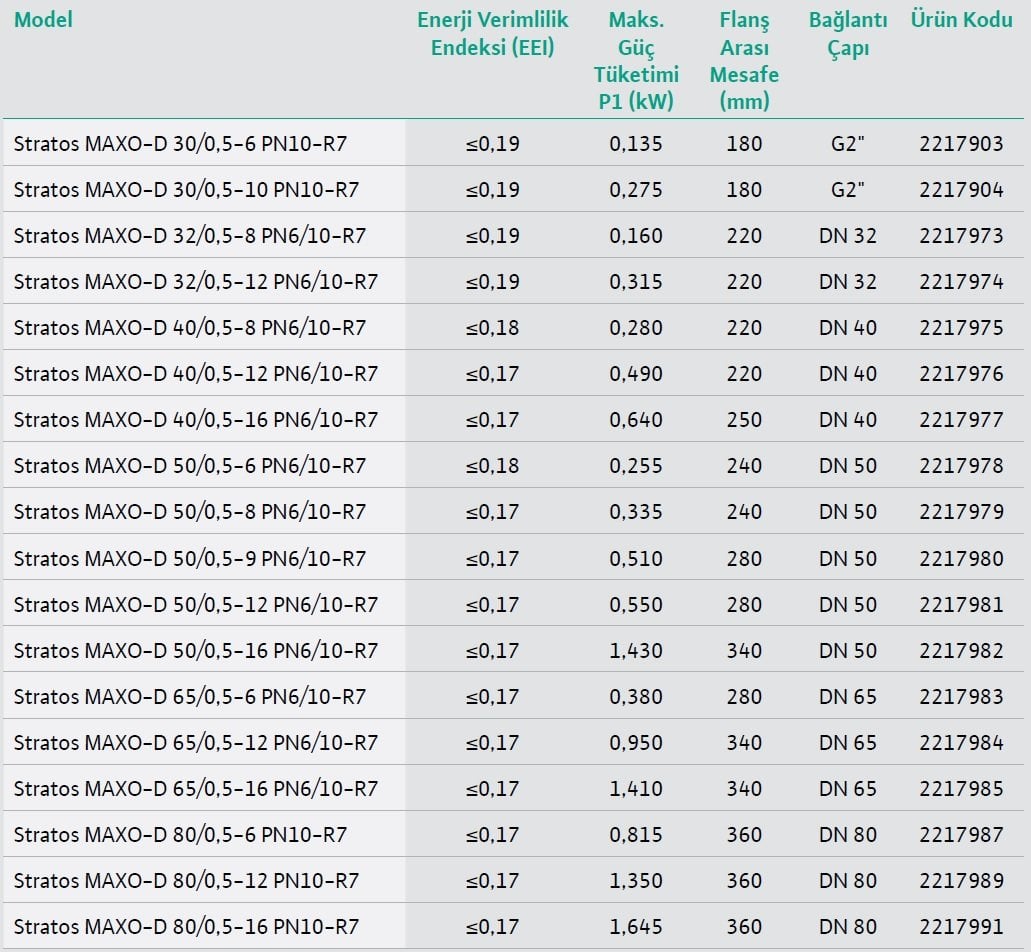Image resolution: width=1031 pixels, height=952 pixels.
Task: Click product code 2217904
Action: (x=961, y=189)
